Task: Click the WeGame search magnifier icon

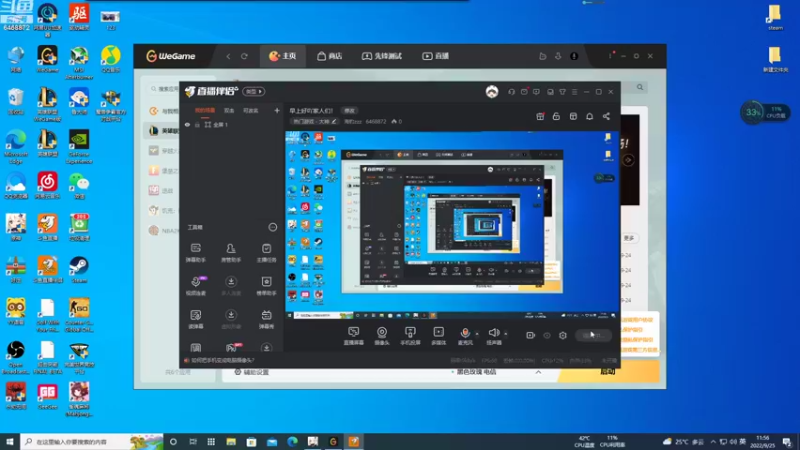Action: pyautogui.click(x=640, y=87)
